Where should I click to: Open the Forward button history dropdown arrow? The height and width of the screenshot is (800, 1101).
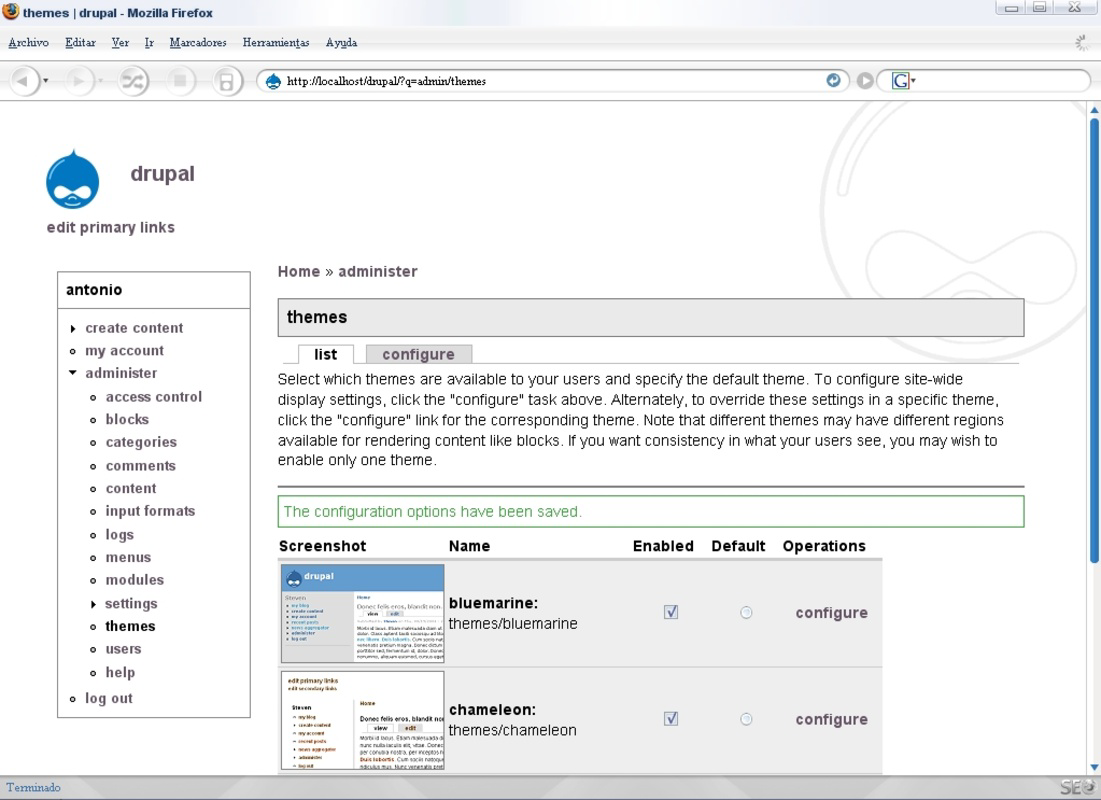[x=101, y=81]
